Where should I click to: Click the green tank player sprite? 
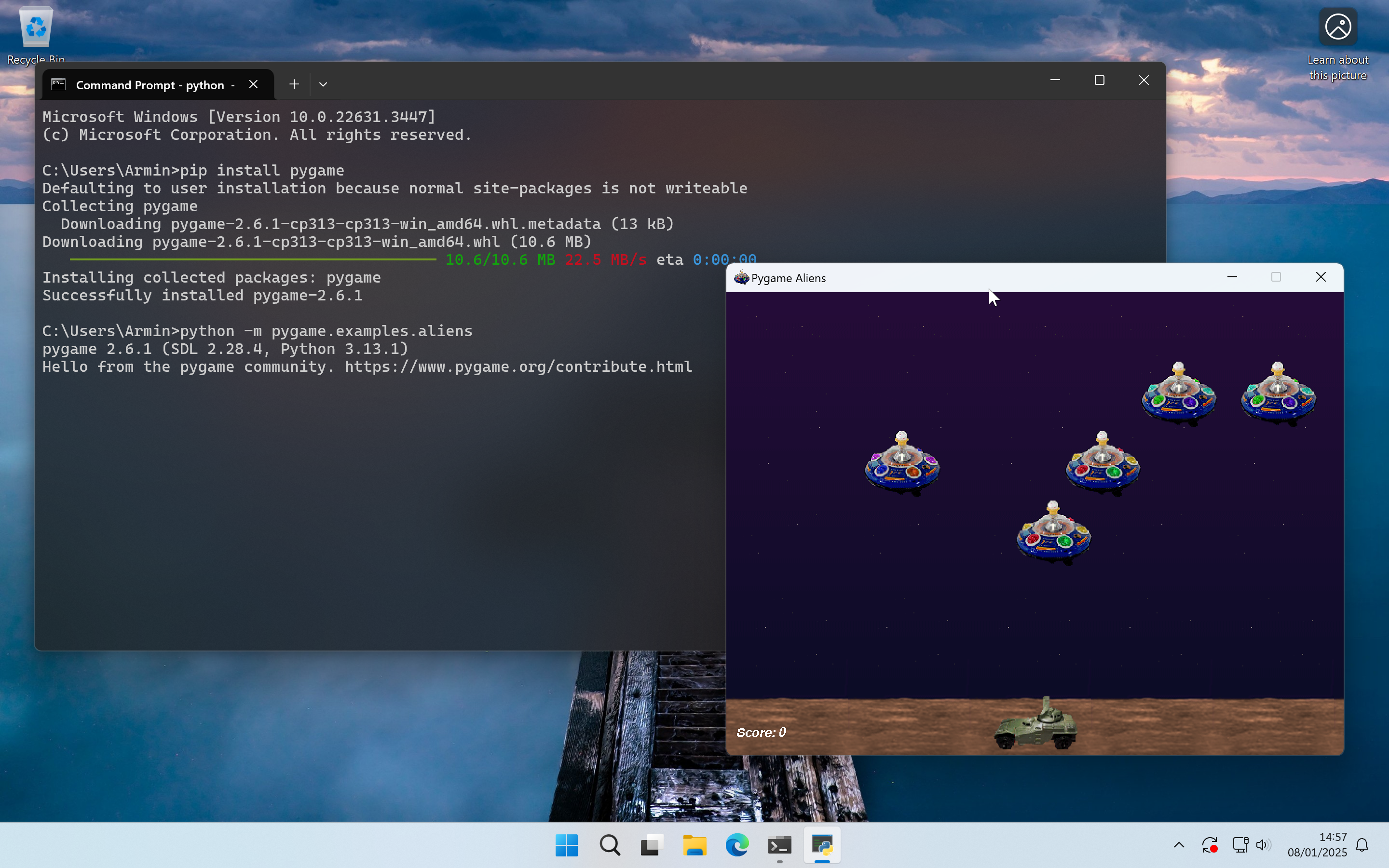click(x=1035, y=724)
